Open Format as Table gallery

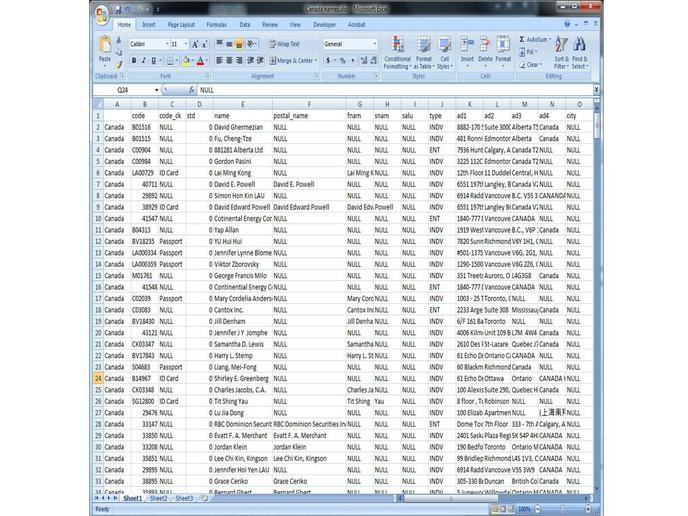coord(423,52)
